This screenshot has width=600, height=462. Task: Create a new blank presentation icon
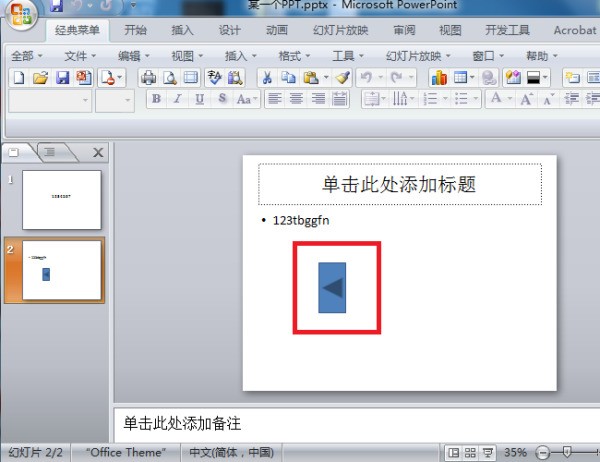click(x=19, y=78)
